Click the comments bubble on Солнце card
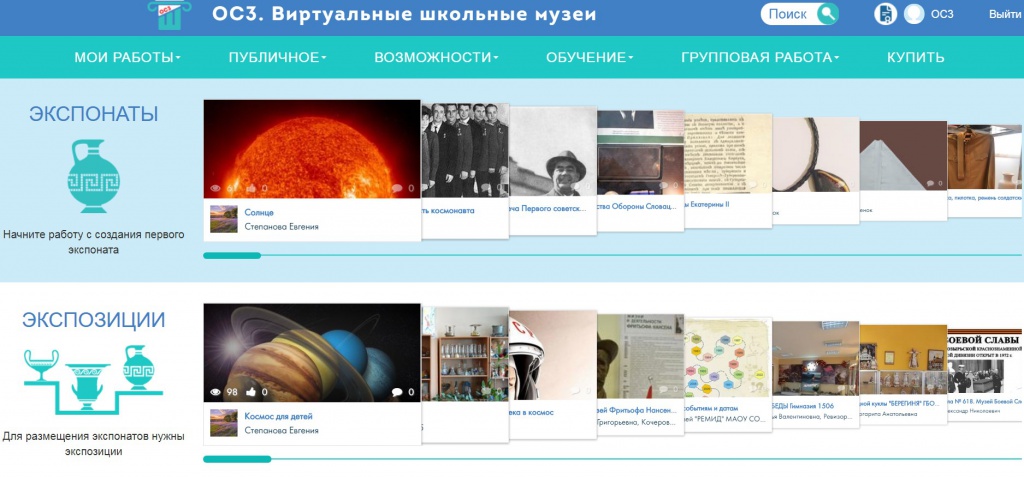The height and width of the screenshot is (478, 1024). [x=396, y=188]
